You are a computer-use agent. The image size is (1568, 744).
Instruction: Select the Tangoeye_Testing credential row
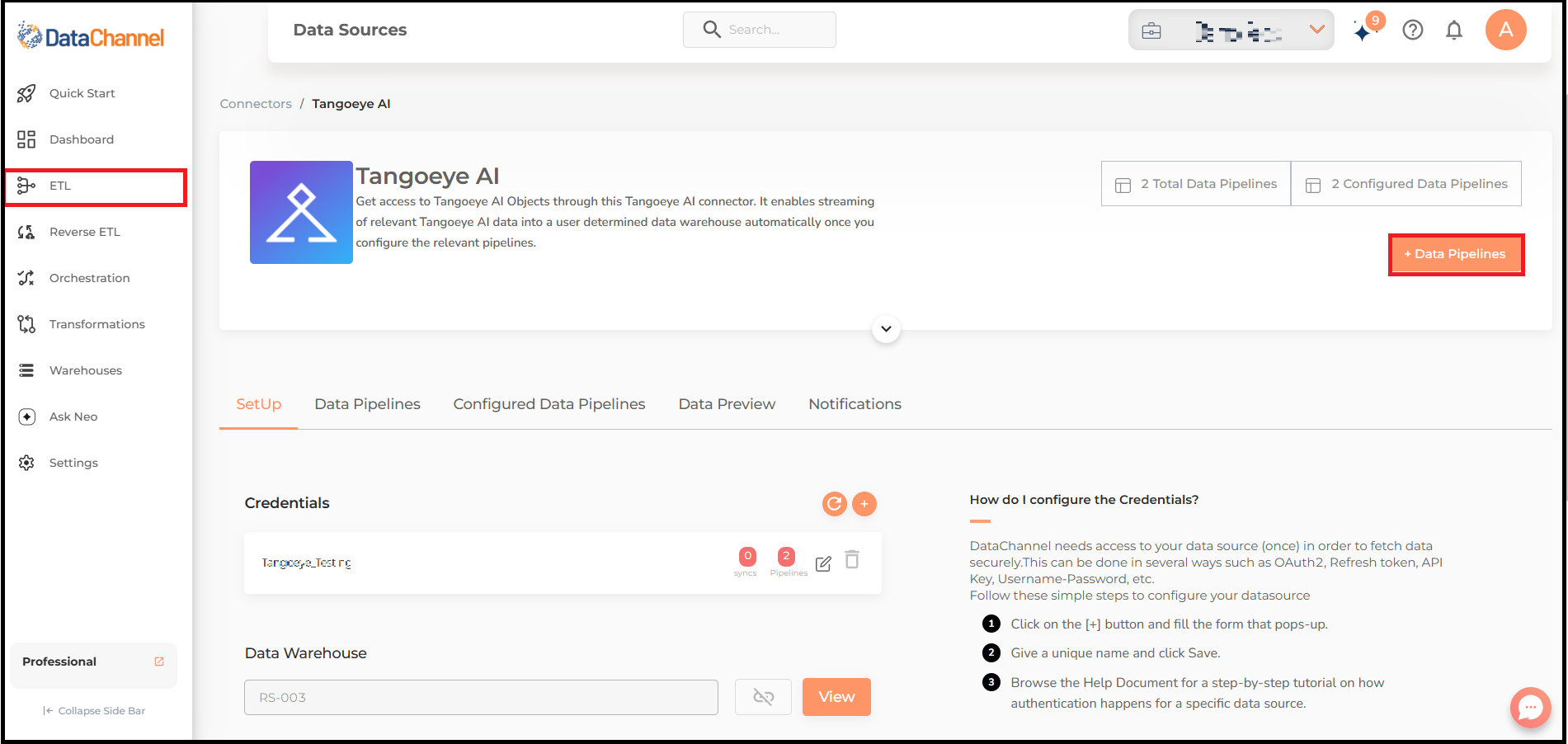click(563, 563)
